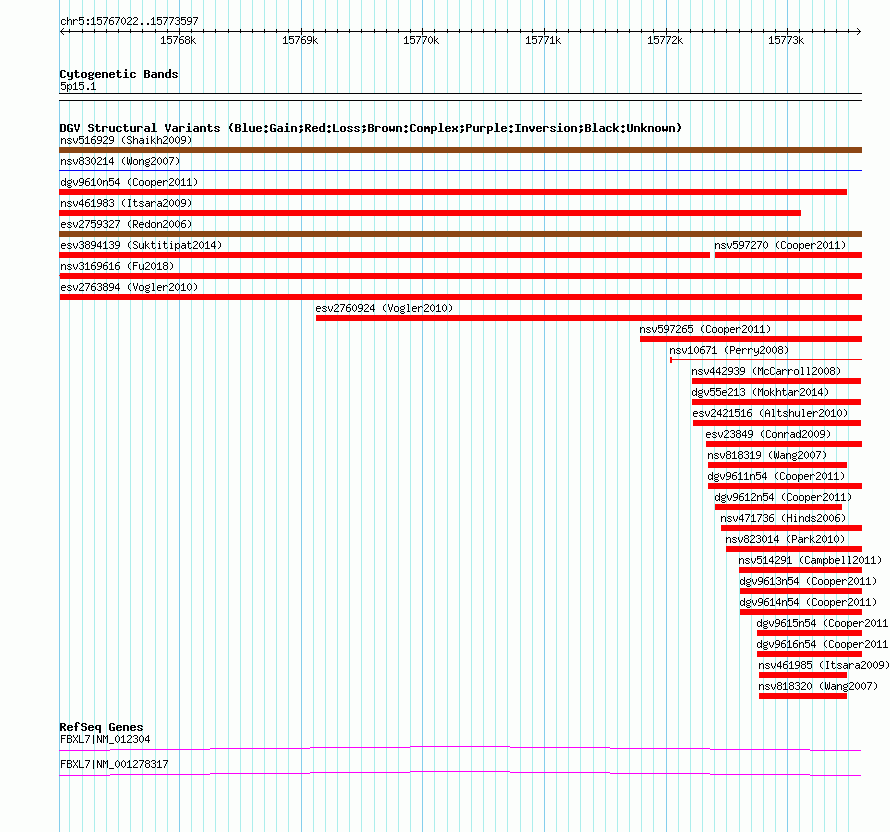
Task: Click nsv818319 (Wang2007) variant label
Action: pos(767,455)
